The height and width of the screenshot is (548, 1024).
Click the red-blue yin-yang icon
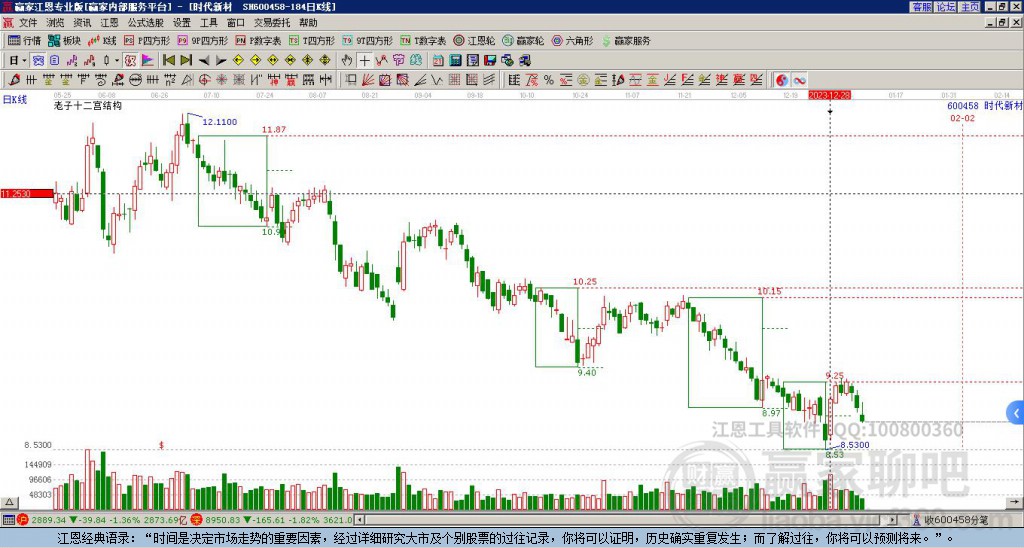click(x=782, y=80)
